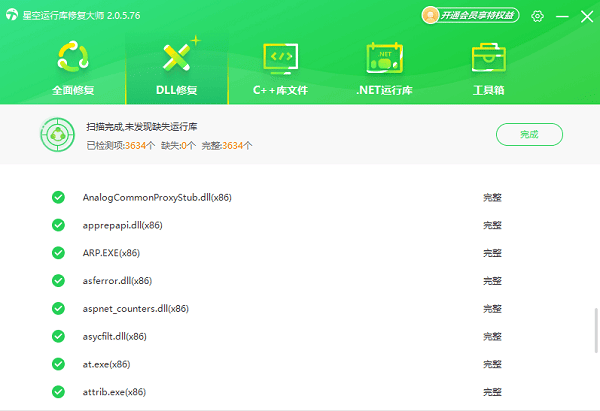The height and width of the screenshot is (411, 600).
Task: Open the 全面修复 tab icon
Action: (73, 57)
